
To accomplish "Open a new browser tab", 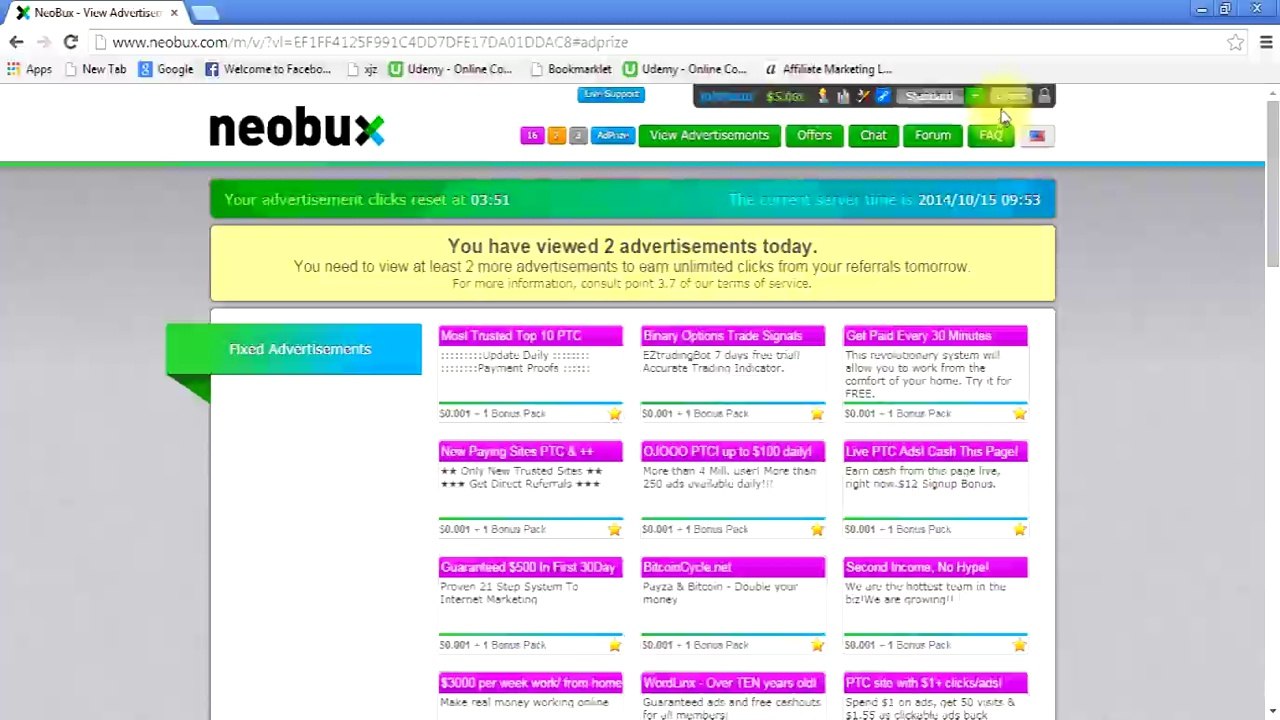I will [x=204, y=12].
